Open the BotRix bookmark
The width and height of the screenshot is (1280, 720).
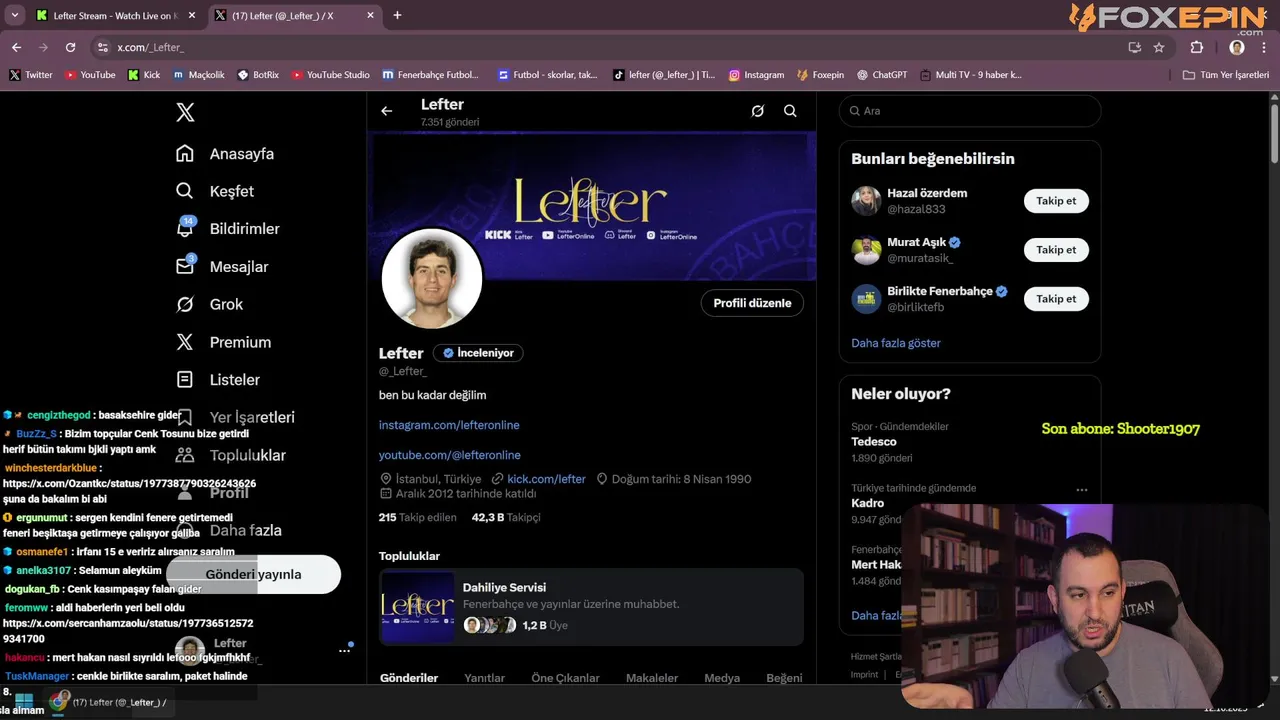[258, 75]
